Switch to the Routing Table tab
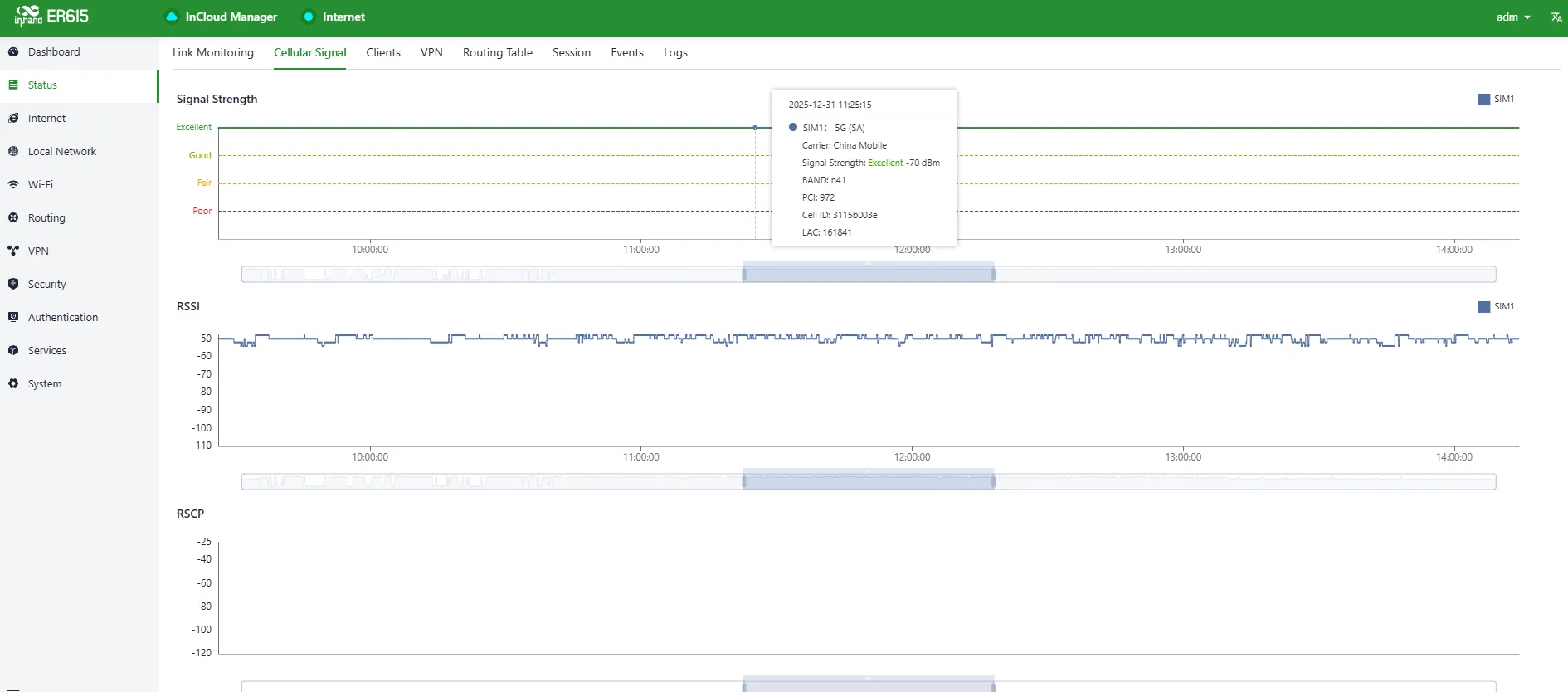This screenshot has width=1568, height=692. click(x=498, y=52)
